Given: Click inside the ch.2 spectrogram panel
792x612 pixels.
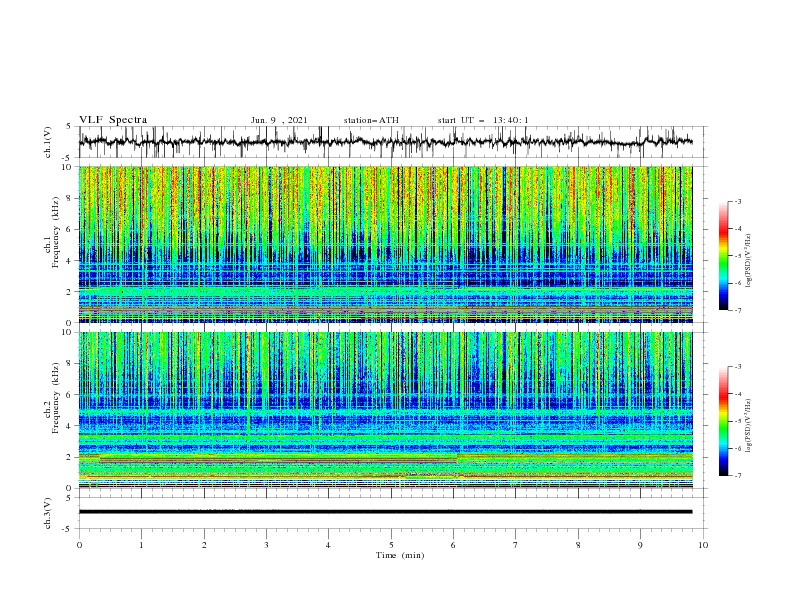Looking at the screenshot, I should tap(385, 410).
